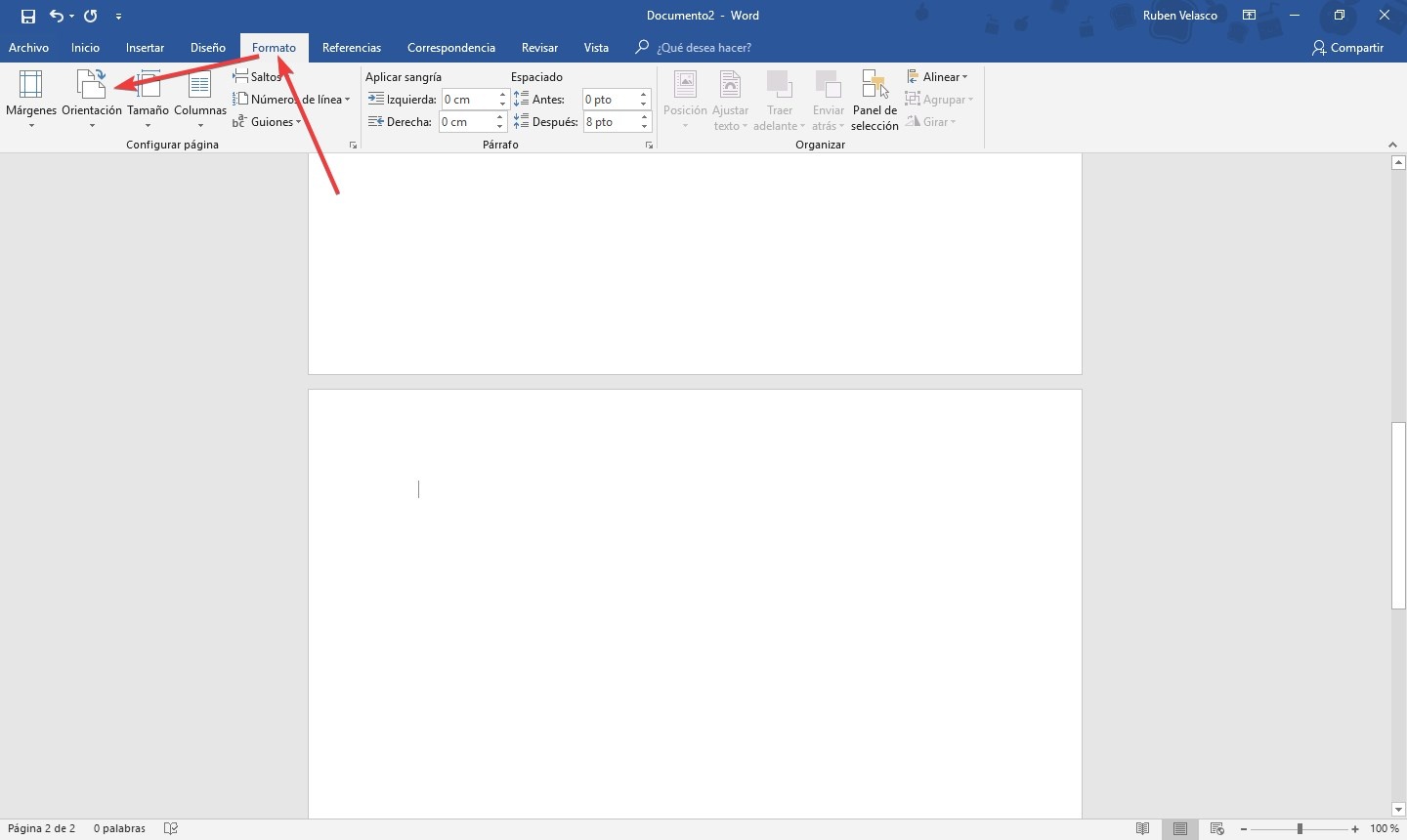Undo the last action
Image resolution: width=1407 pixels, height=840 pixels.
click(56, 16)
